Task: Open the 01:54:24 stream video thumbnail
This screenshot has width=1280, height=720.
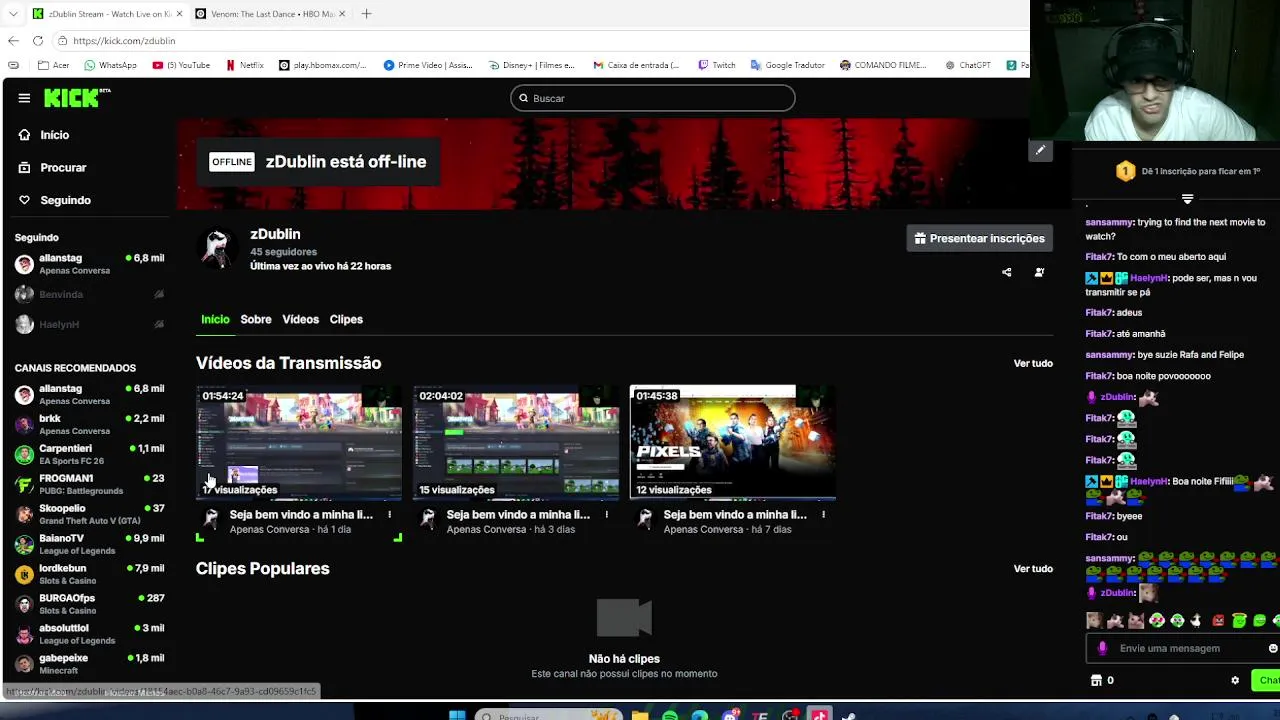Action: [x=299, y=443]
